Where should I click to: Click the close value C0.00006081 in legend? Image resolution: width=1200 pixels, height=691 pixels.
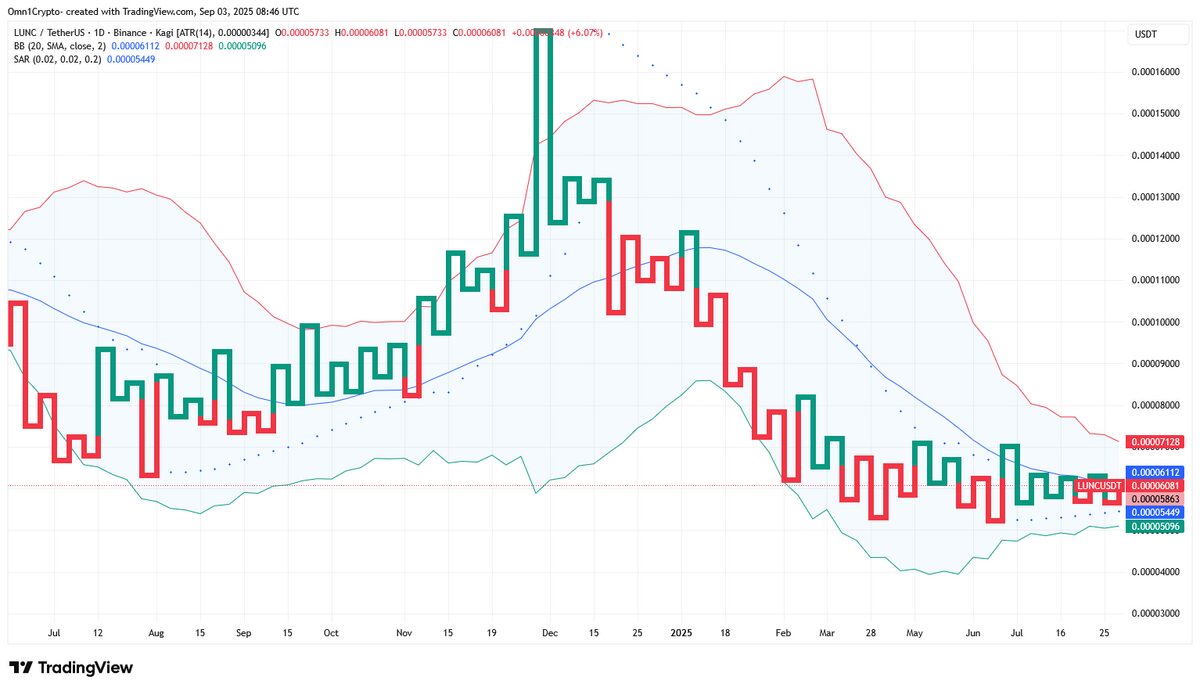(x=479, y=34)
